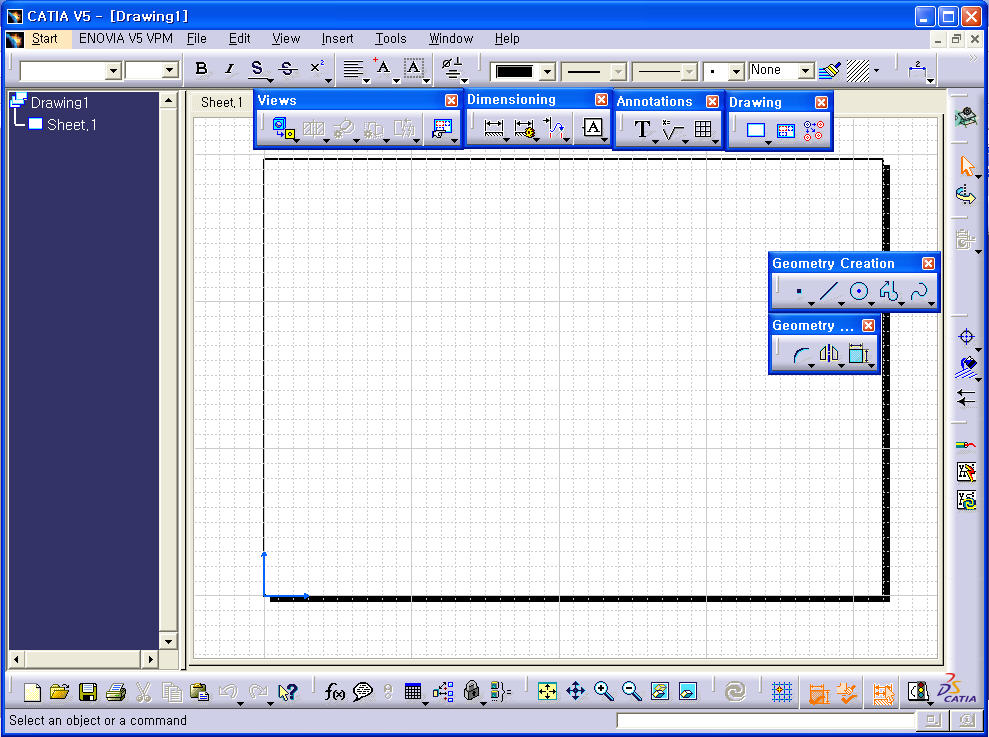Open the black color swatch picker

pos(547,72)
